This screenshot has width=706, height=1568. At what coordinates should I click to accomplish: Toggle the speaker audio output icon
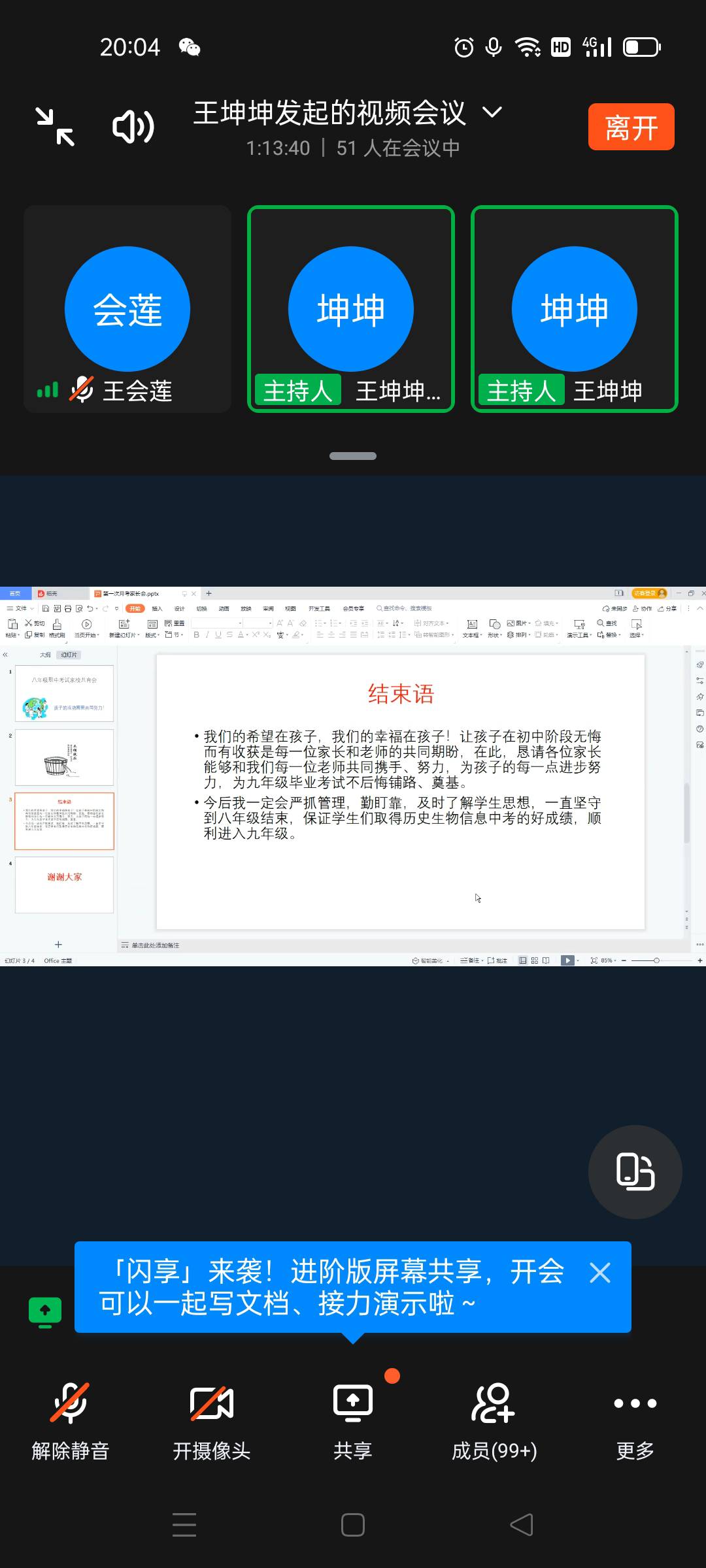(133, 127)
